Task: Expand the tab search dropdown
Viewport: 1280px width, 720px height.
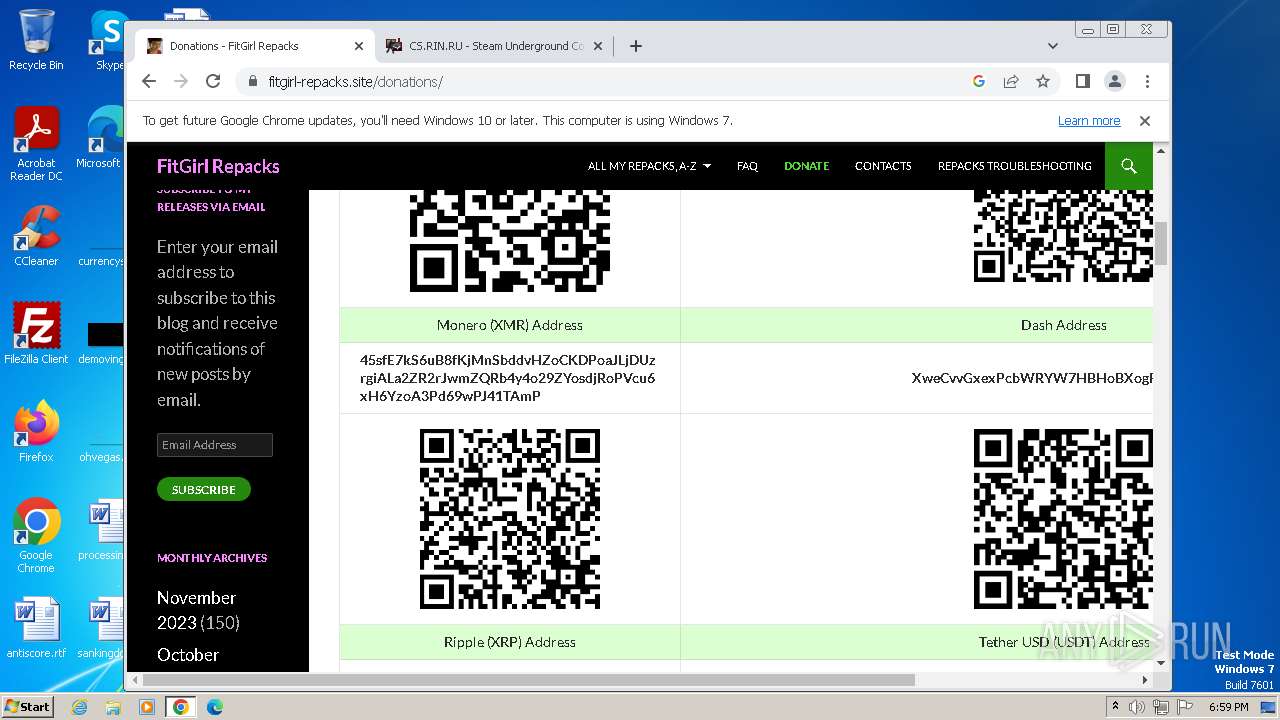Action: tap(1053, 46)
